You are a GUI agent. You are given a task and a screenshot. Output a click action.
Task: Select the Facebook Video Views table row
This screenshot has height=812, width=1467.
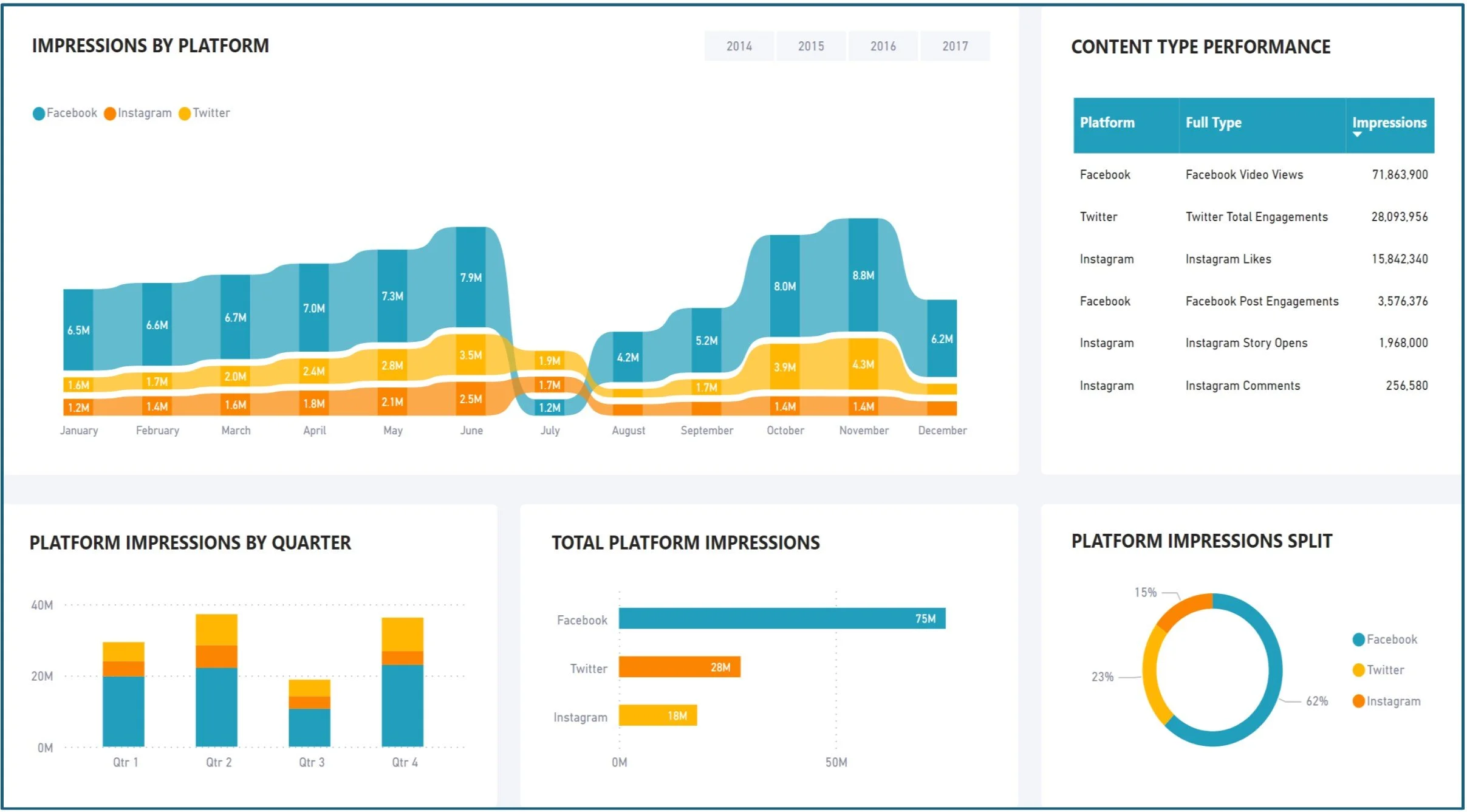point(1244,175)
